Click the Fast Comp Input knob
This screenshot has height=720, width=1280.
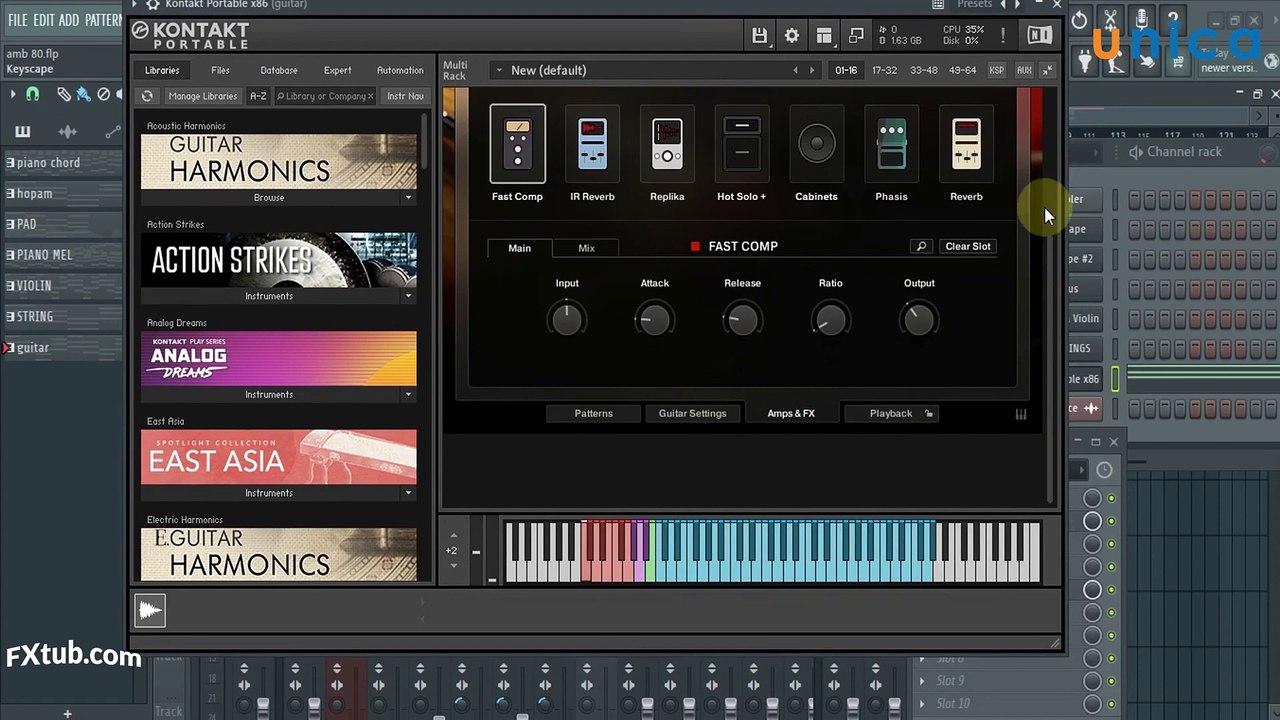click(x=567, y=319)
